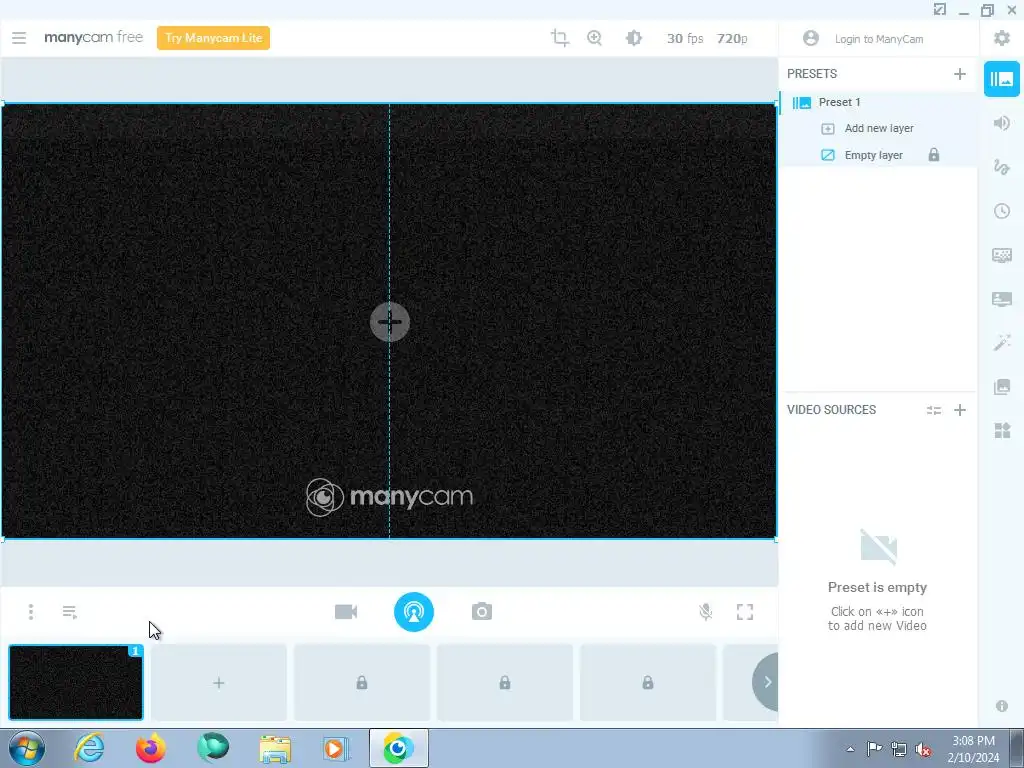
Task: Select the crop tool icon
Action: click(560, 38)
